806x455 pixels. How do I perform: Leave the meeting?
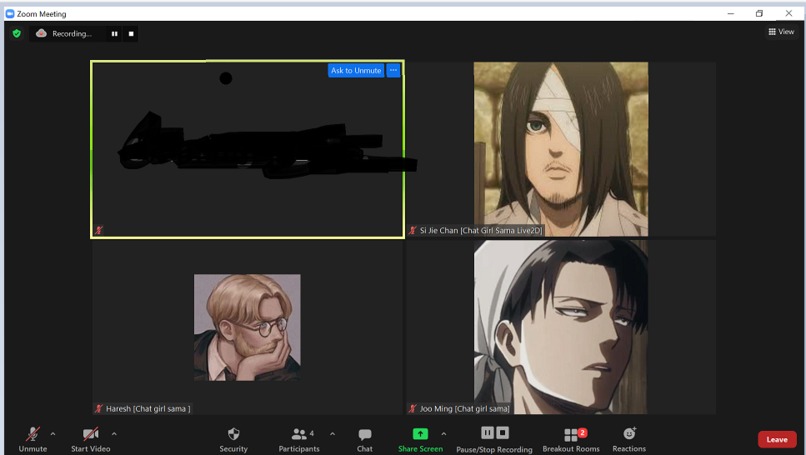pos(777,440)
